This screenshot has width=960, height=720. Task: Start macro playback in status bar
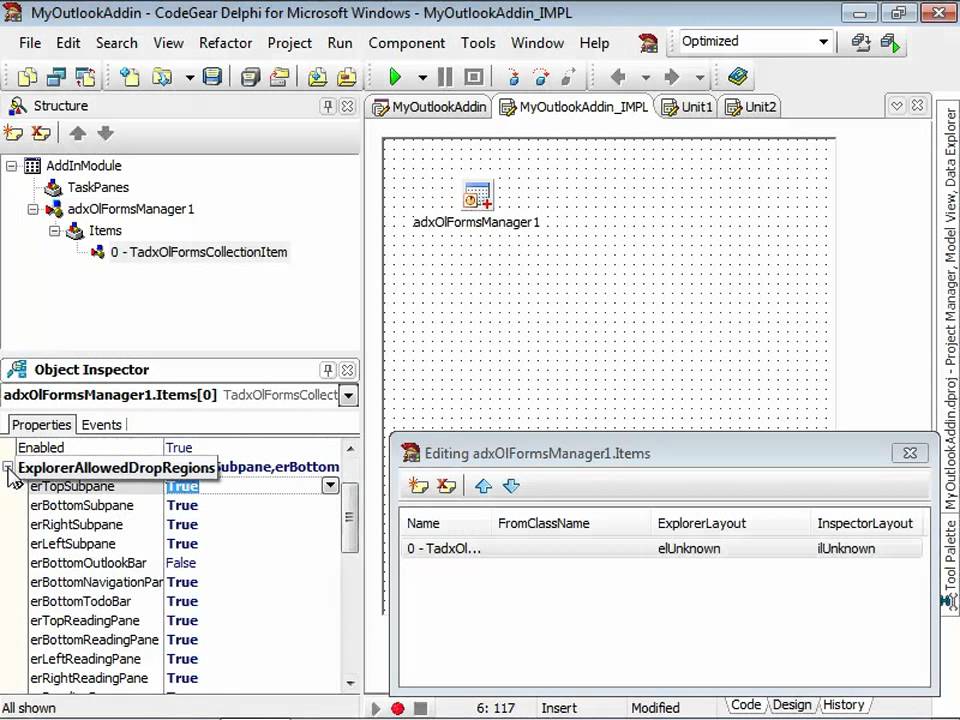coord(375,708)
